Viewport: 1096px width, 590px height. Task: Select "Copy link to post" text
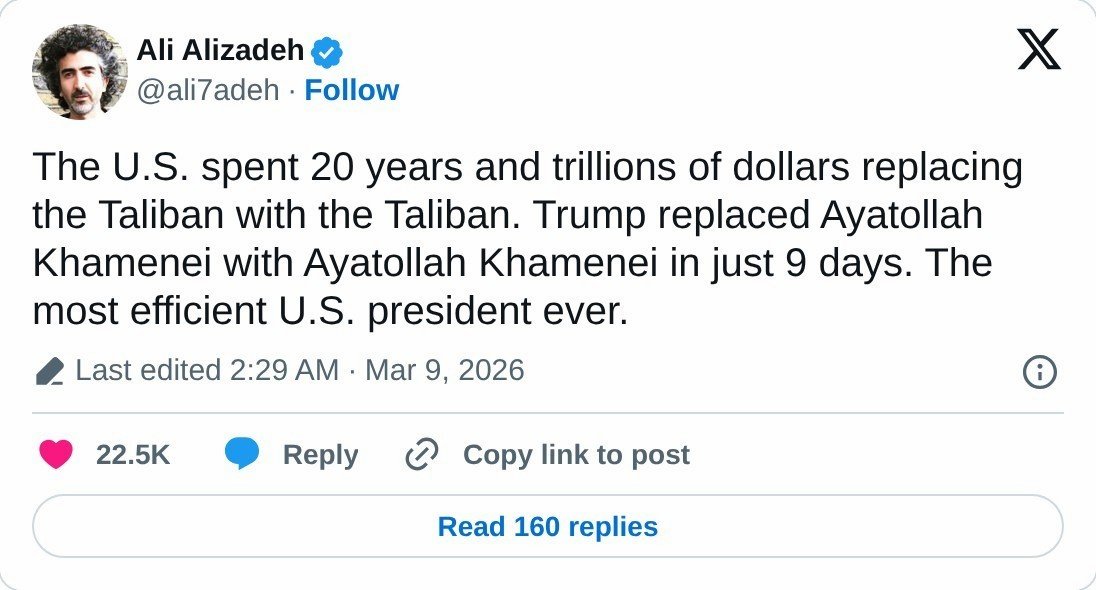(576, 455)
